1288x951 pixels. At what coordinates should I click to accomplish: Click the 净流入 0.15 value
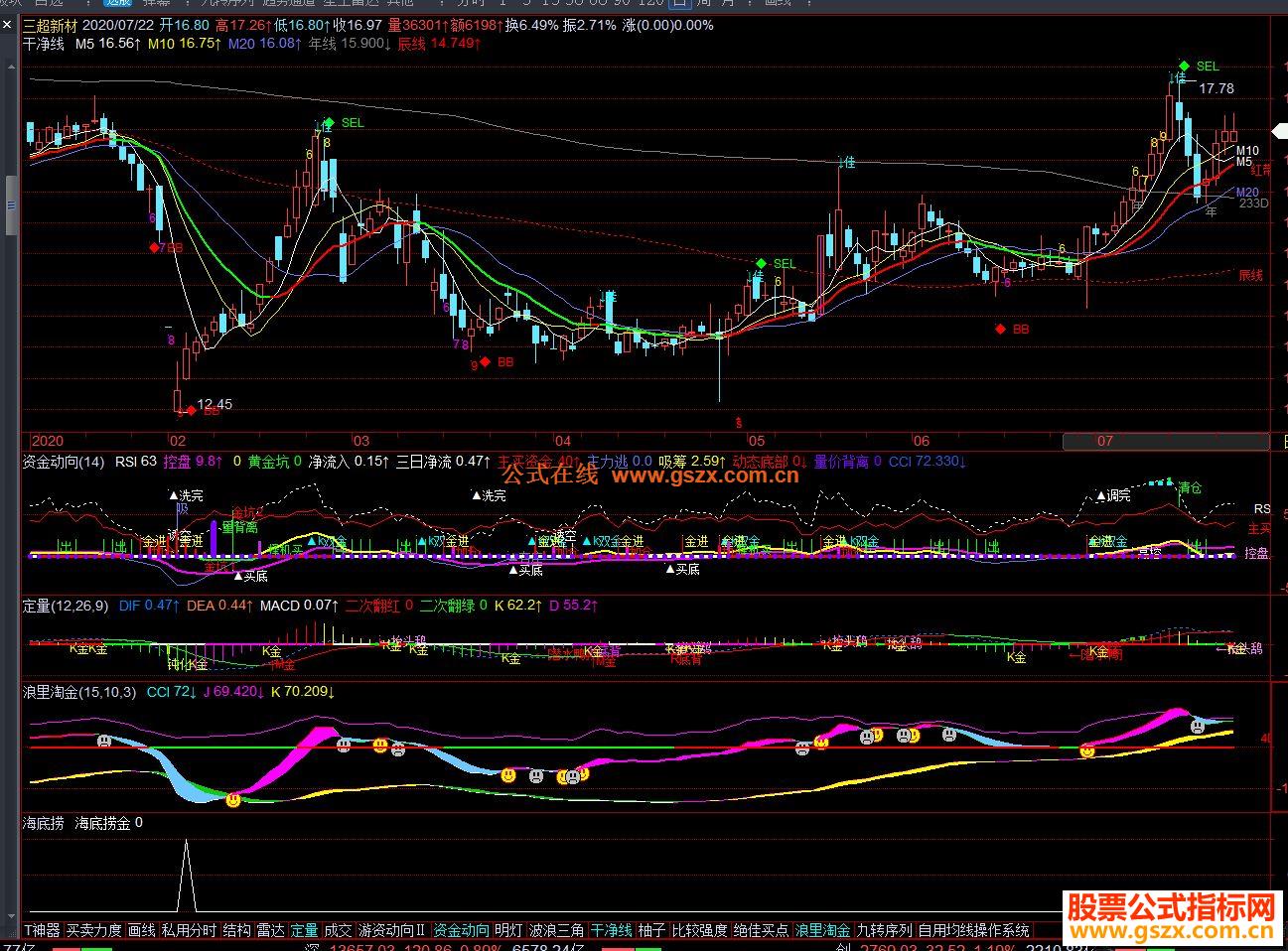(x=349, y=462)
